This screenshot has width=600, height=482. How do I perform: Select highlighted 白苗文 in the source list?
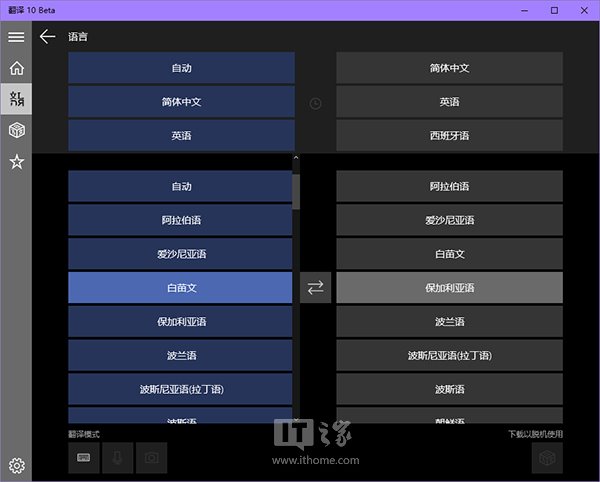180,287
